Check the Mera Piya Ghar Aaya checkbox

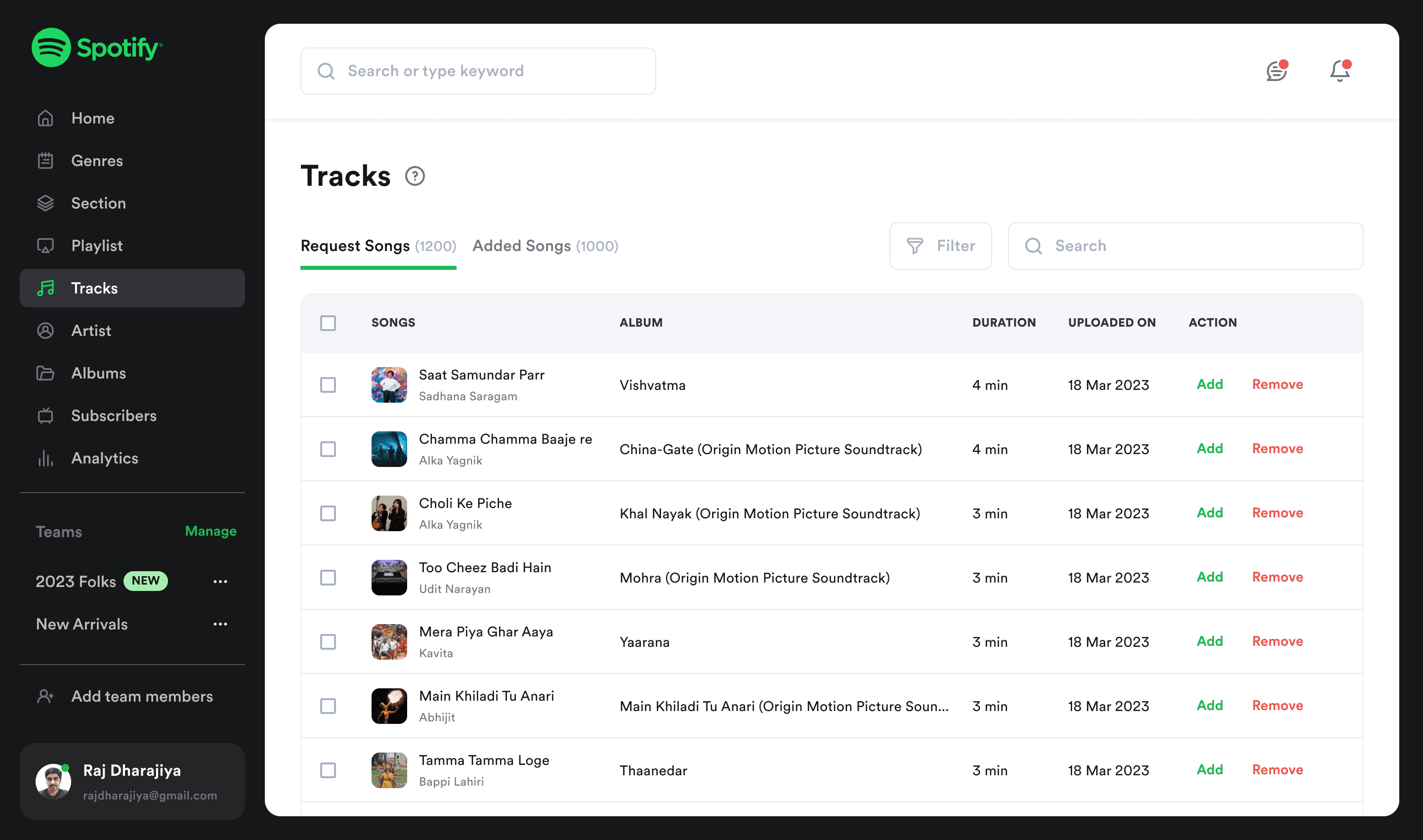(328, 642)
